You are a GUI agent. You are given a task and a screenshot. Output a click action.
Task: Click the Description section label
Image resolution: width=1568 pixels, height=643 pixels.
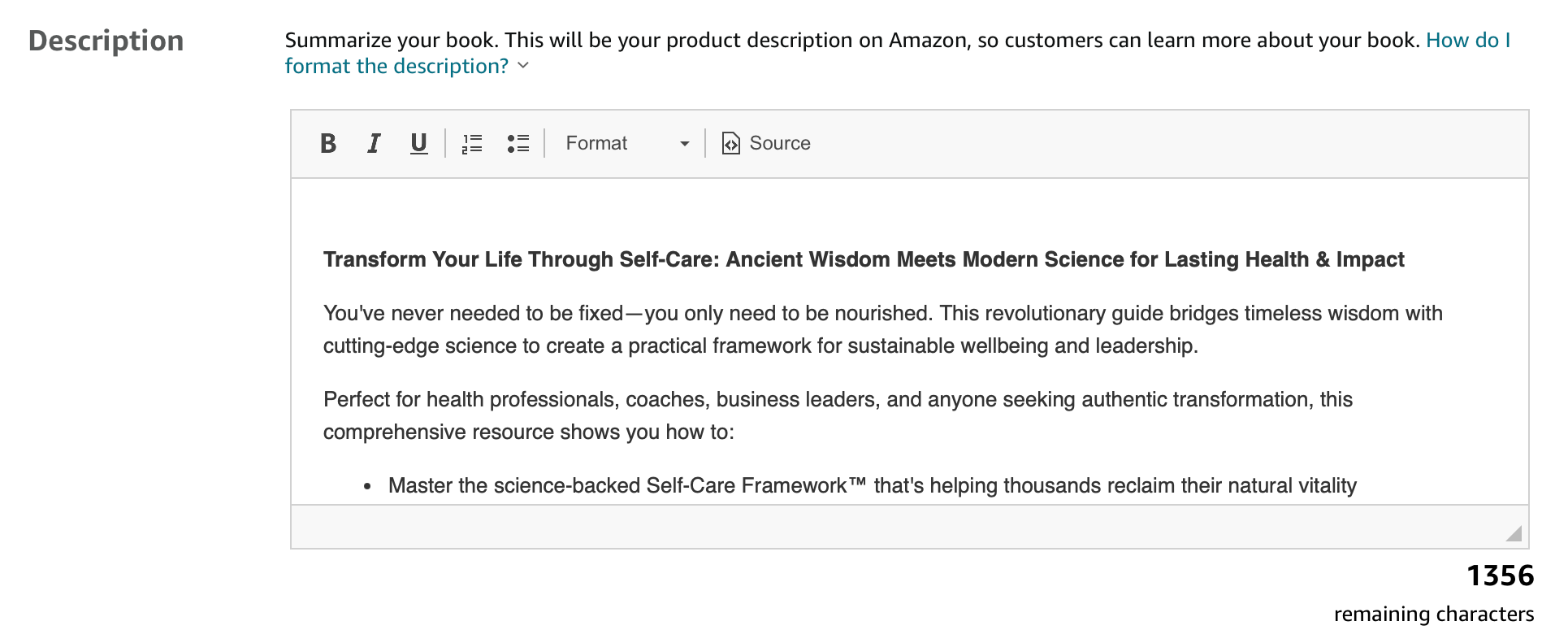106,41
